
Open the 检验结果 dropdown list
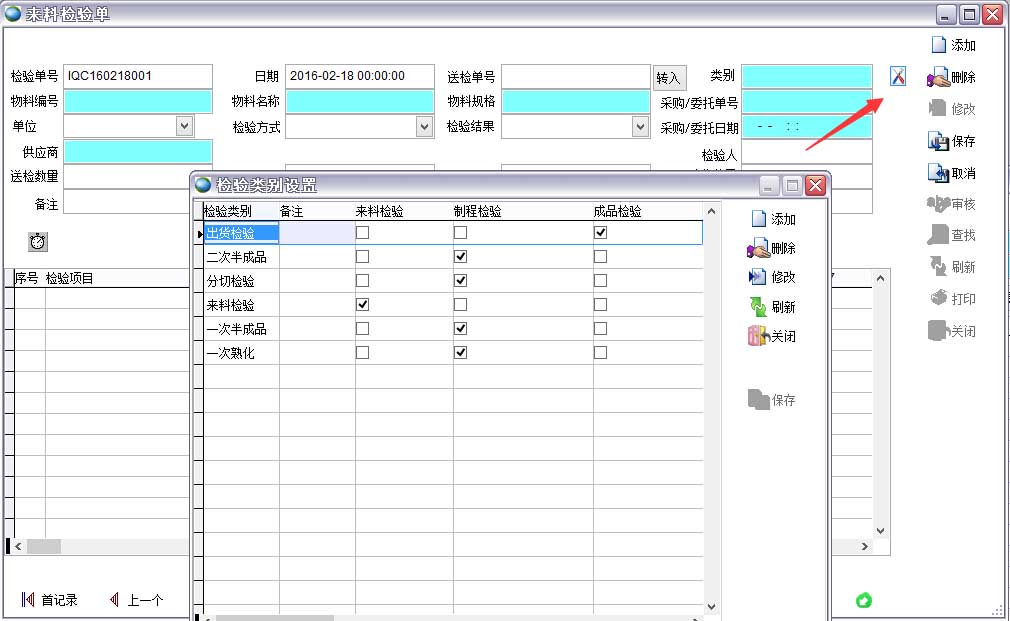click(x=640, y=126)
